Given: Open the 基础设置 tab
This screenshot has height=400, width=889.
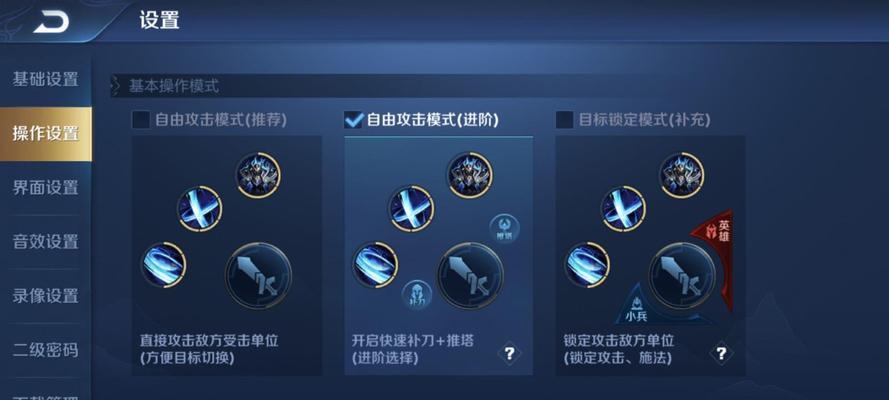Looking at the screenshot, I should [x=45, y=79].
